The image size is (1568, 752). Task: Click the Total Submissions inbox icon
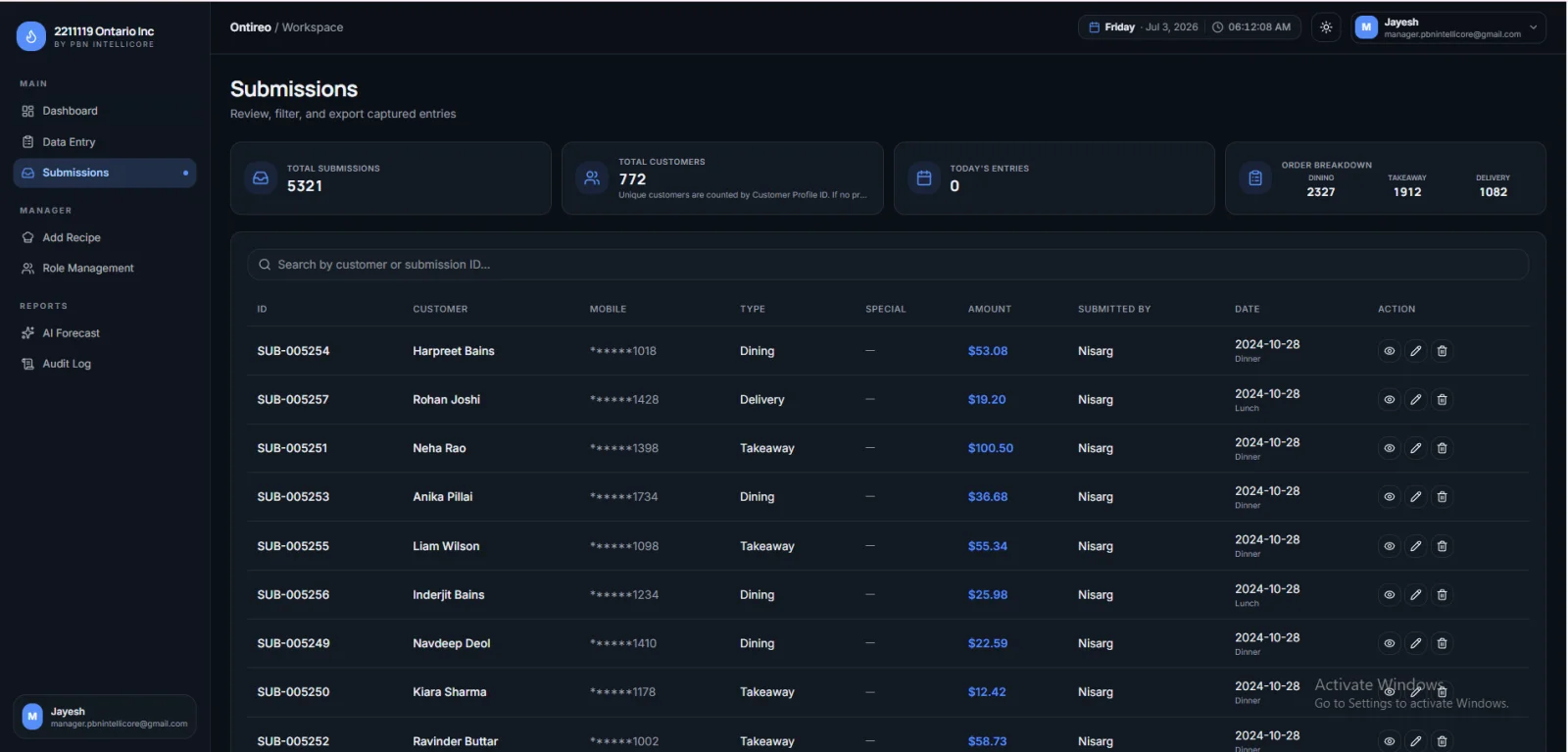pyautogui.click(x=261, y=178)
